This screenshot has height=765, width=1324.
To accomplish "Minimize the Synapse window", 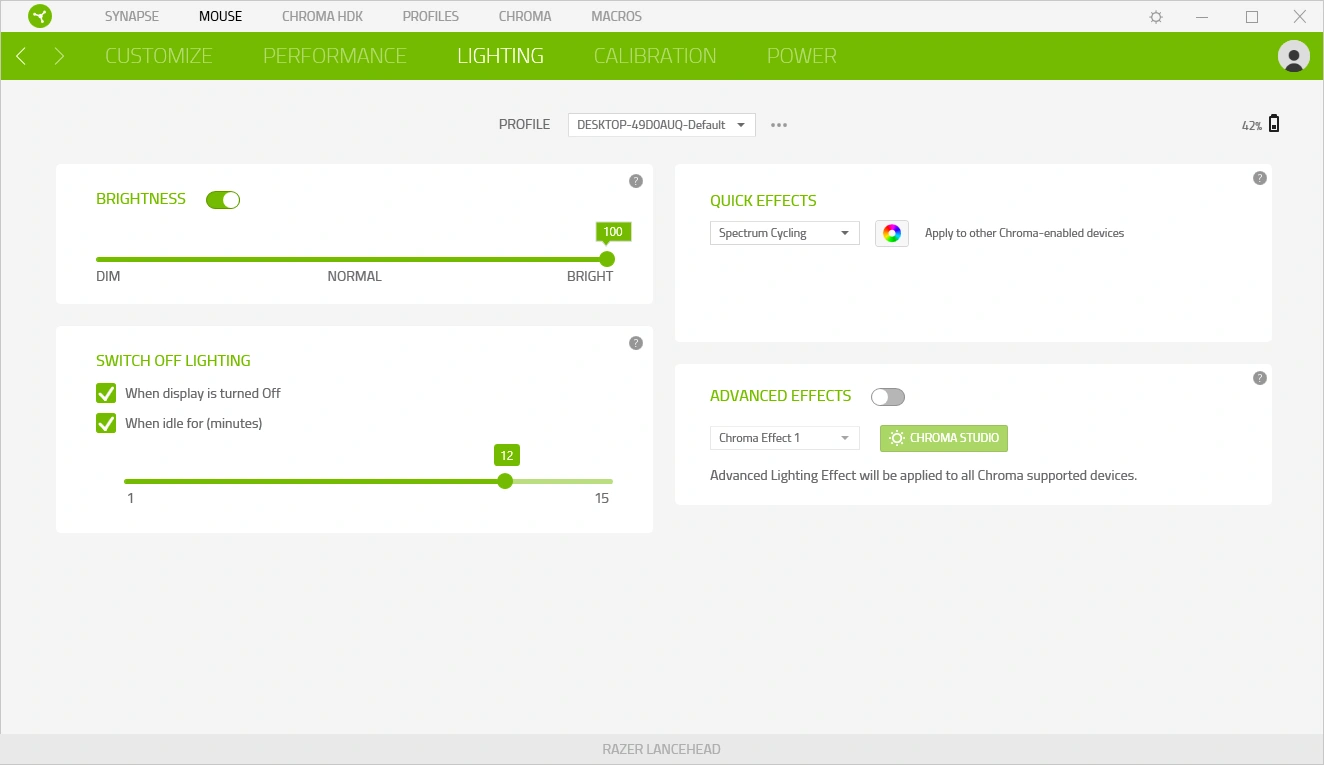I will coord(1204,17).
